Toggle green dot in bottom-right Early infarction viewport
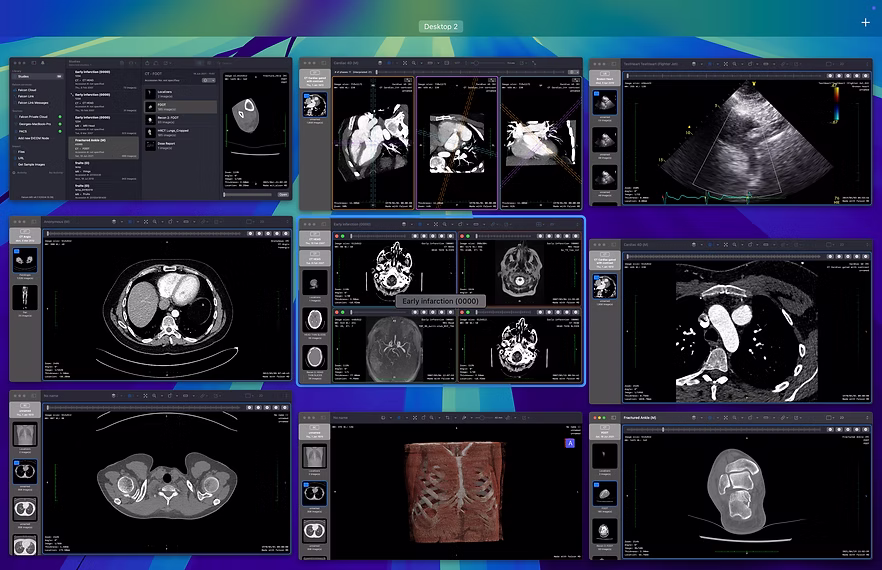This screenshot has width=882, height=570. click(468, 311)
